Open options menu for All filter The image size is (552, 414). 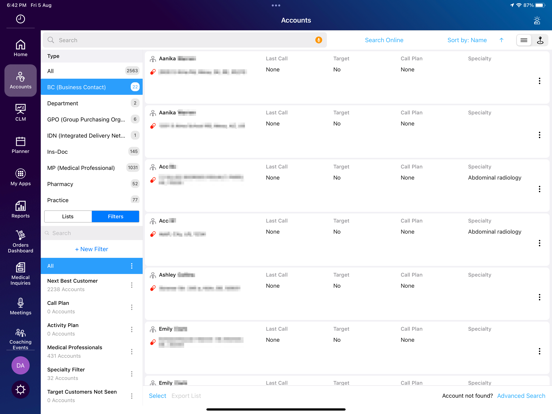(132, 266)
